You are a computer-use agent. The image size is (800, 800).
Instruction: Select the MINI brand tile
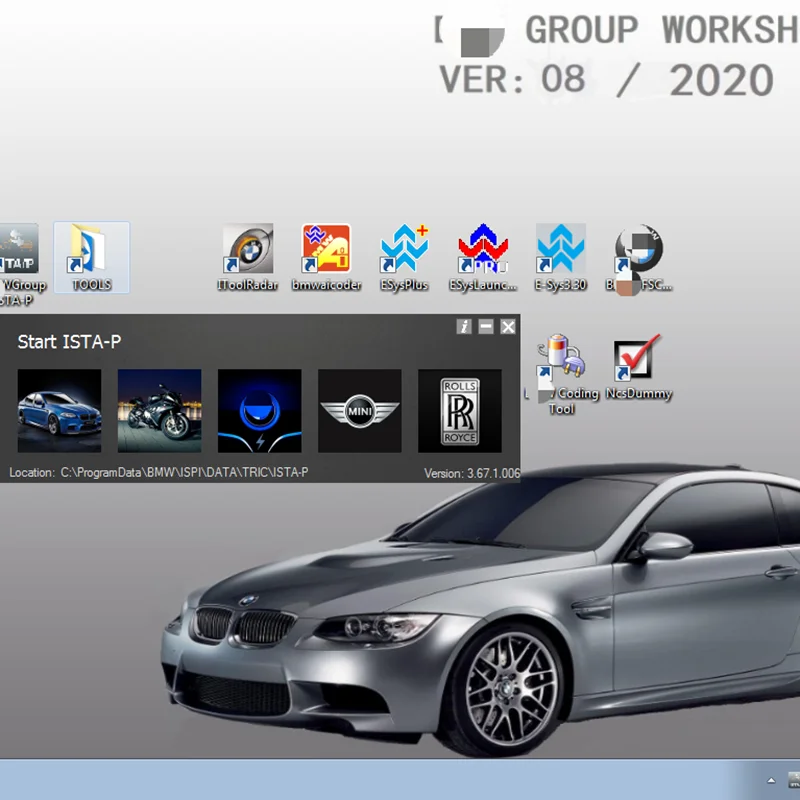(x=360, y=411)
